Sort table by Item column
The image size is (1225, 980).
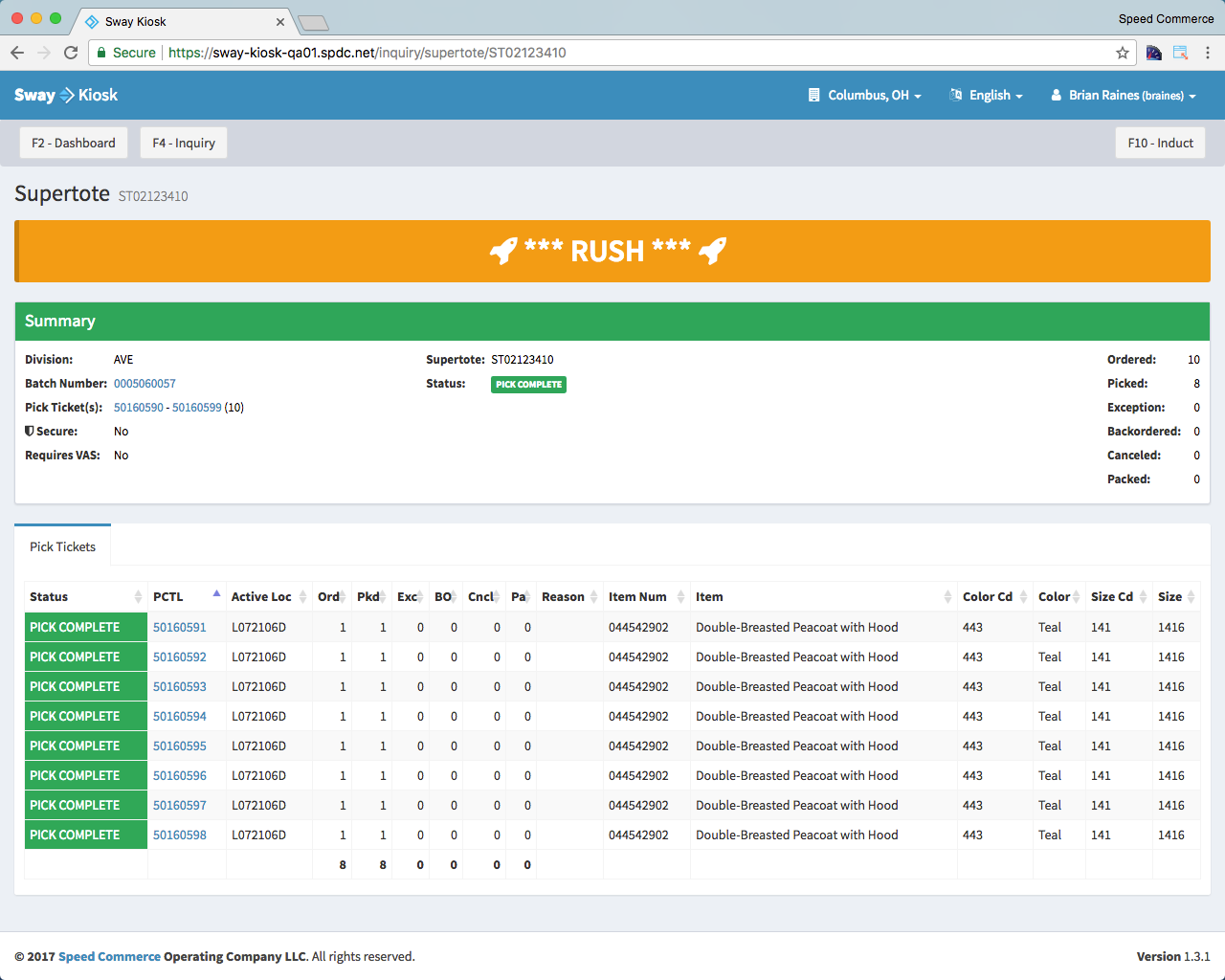click(x=823, y=596)
